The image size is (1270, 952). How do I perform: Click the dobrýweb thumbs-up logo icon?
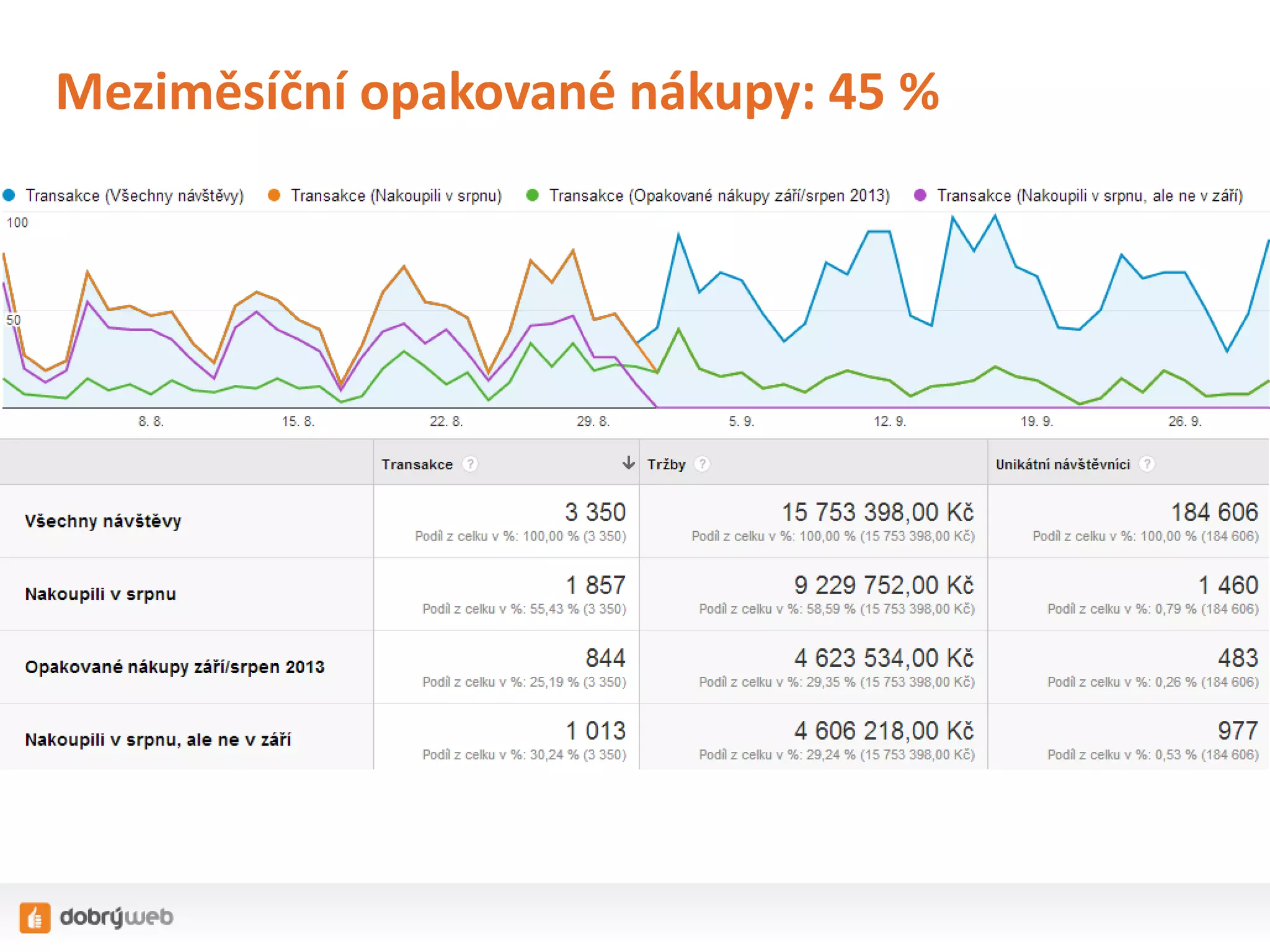(x=35, y=917)
